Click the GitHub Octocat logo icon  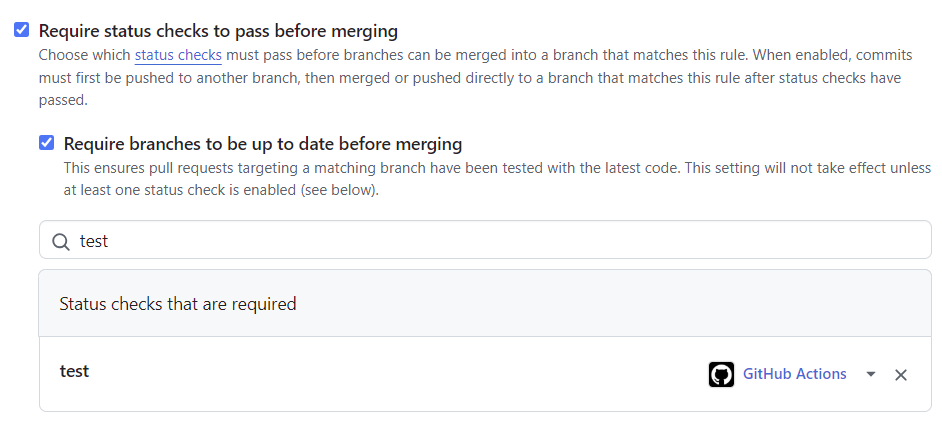tap(721, 374)
